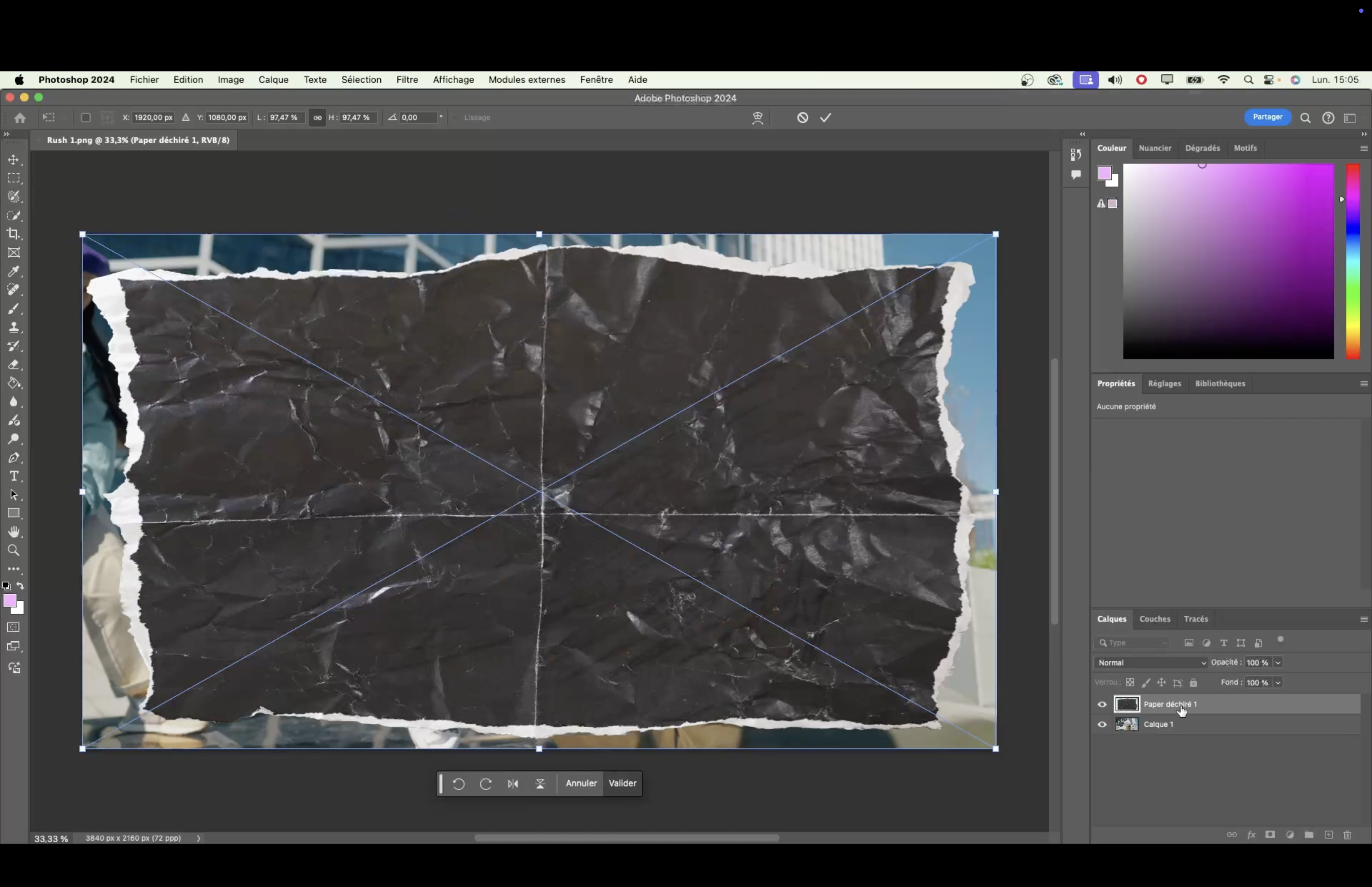Select the Zoom tool in toolbar
1372x887 pixels.
(14, 551)
